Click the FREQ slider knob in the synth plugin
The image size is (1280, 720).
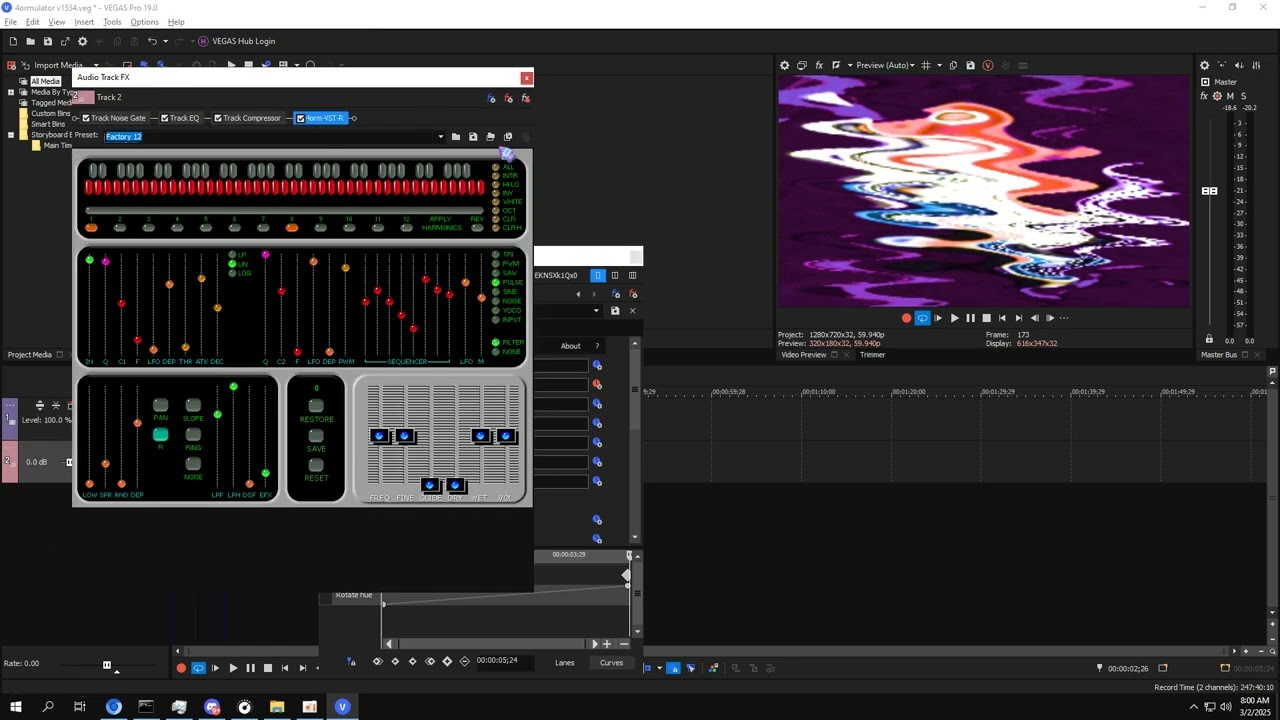coord(379,436)
